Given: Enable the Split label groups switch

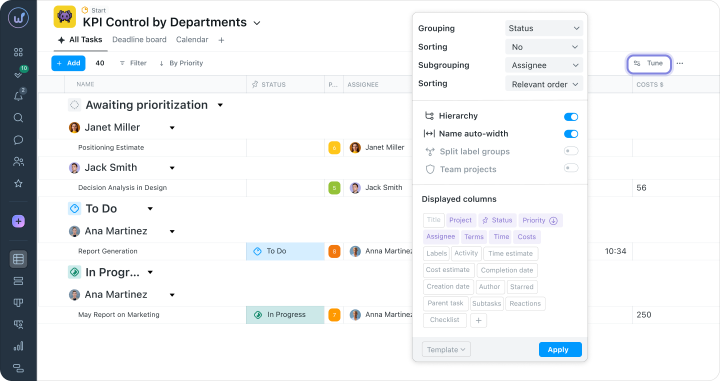Looking at the screenshot, I should 571,151.
